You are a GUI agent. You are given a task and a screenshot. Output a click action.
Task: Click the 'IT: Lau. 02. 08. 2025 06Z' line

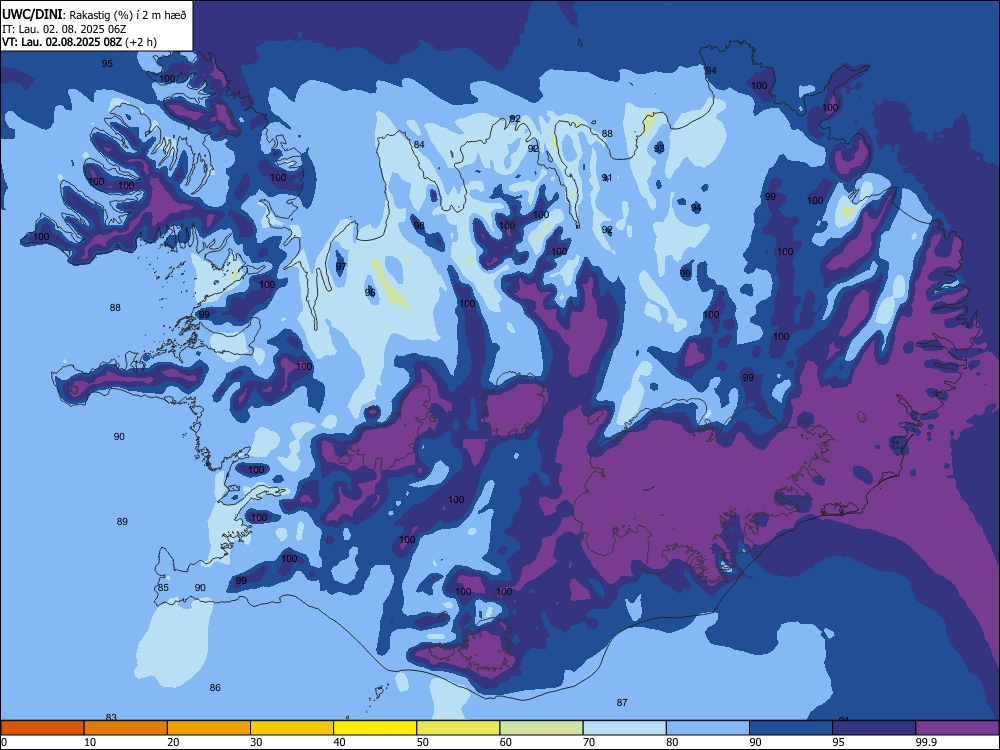[x=64, y=29]
